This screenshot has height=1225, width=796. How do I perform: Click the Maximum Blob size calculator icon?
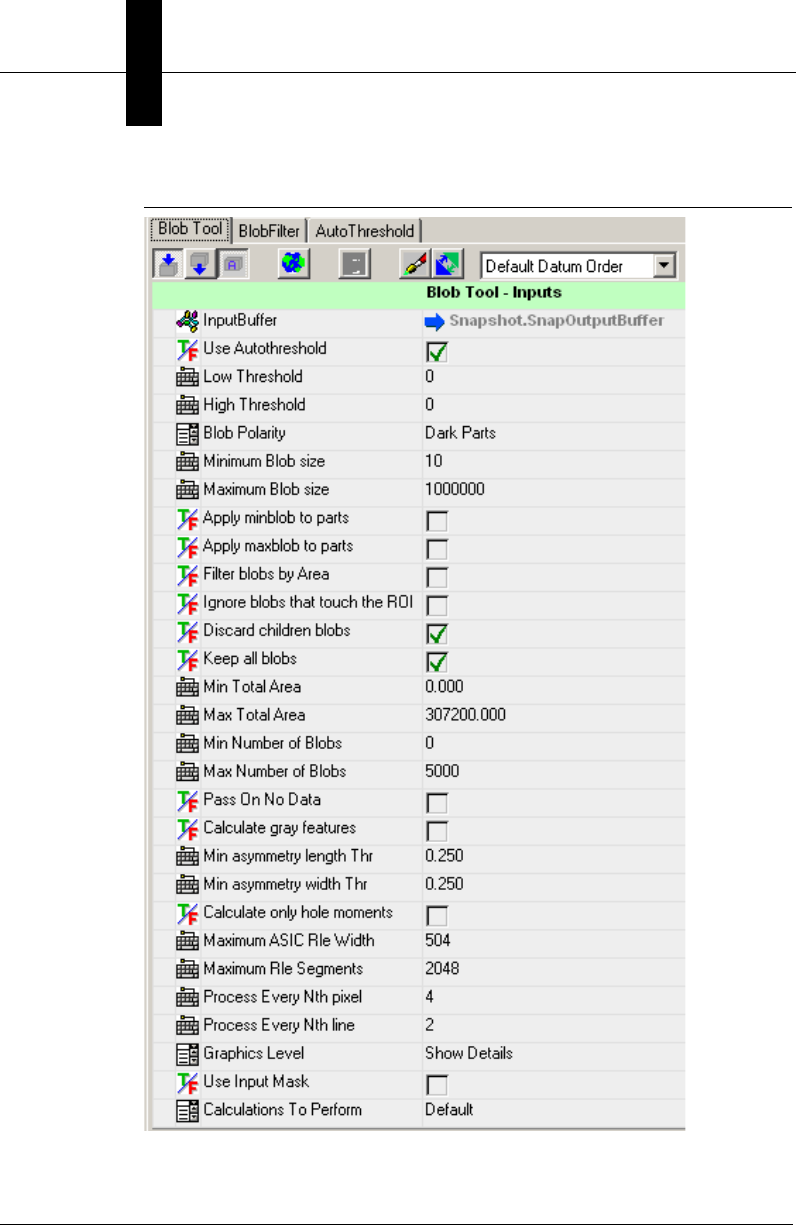187,490
